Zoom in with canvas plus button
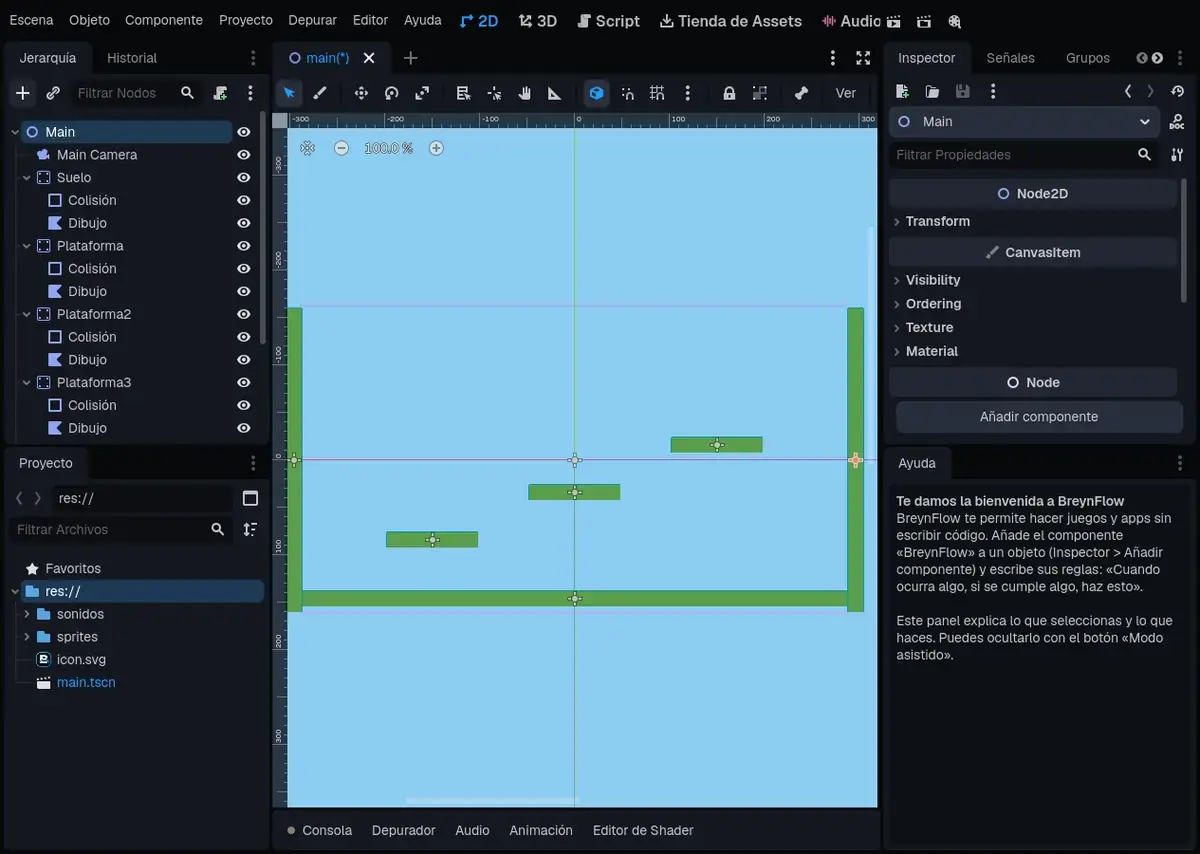Viewport: 1200px width, 854px height. click(x=436, y=148)
